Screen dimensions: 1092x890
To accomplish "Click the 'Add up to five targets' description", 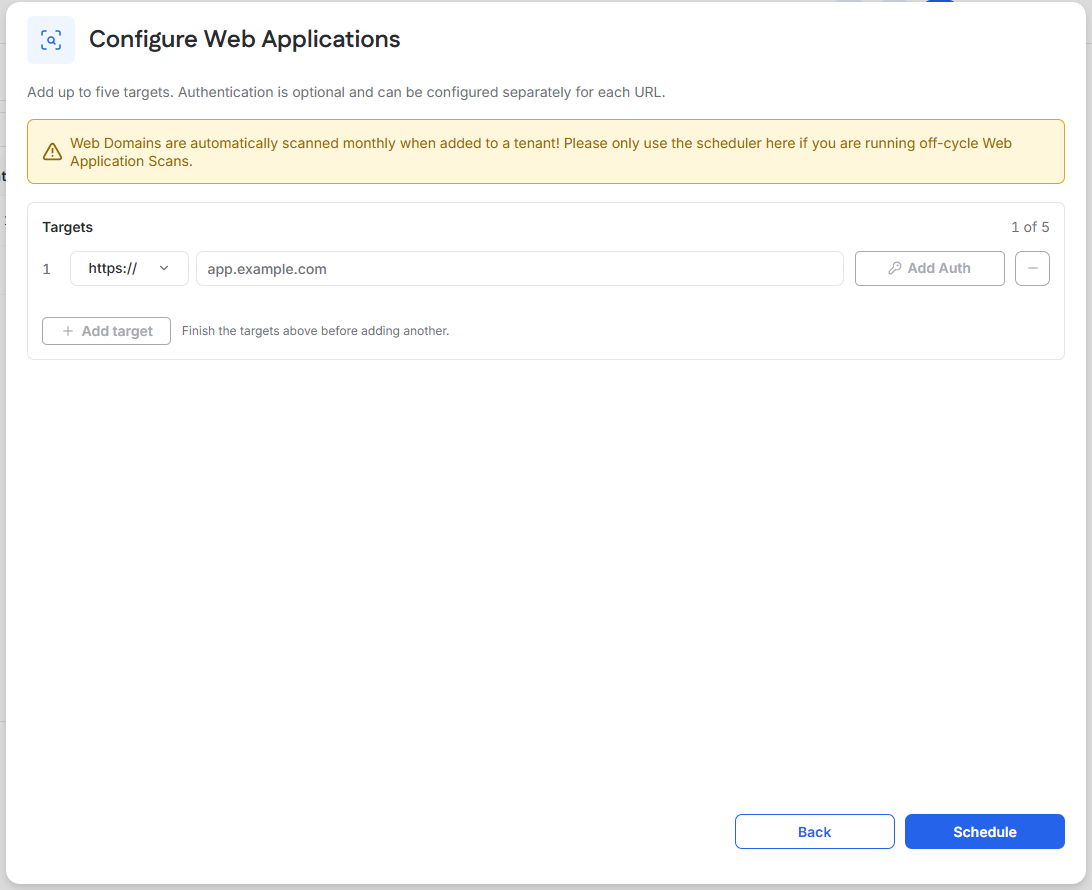I will (100, 92).
